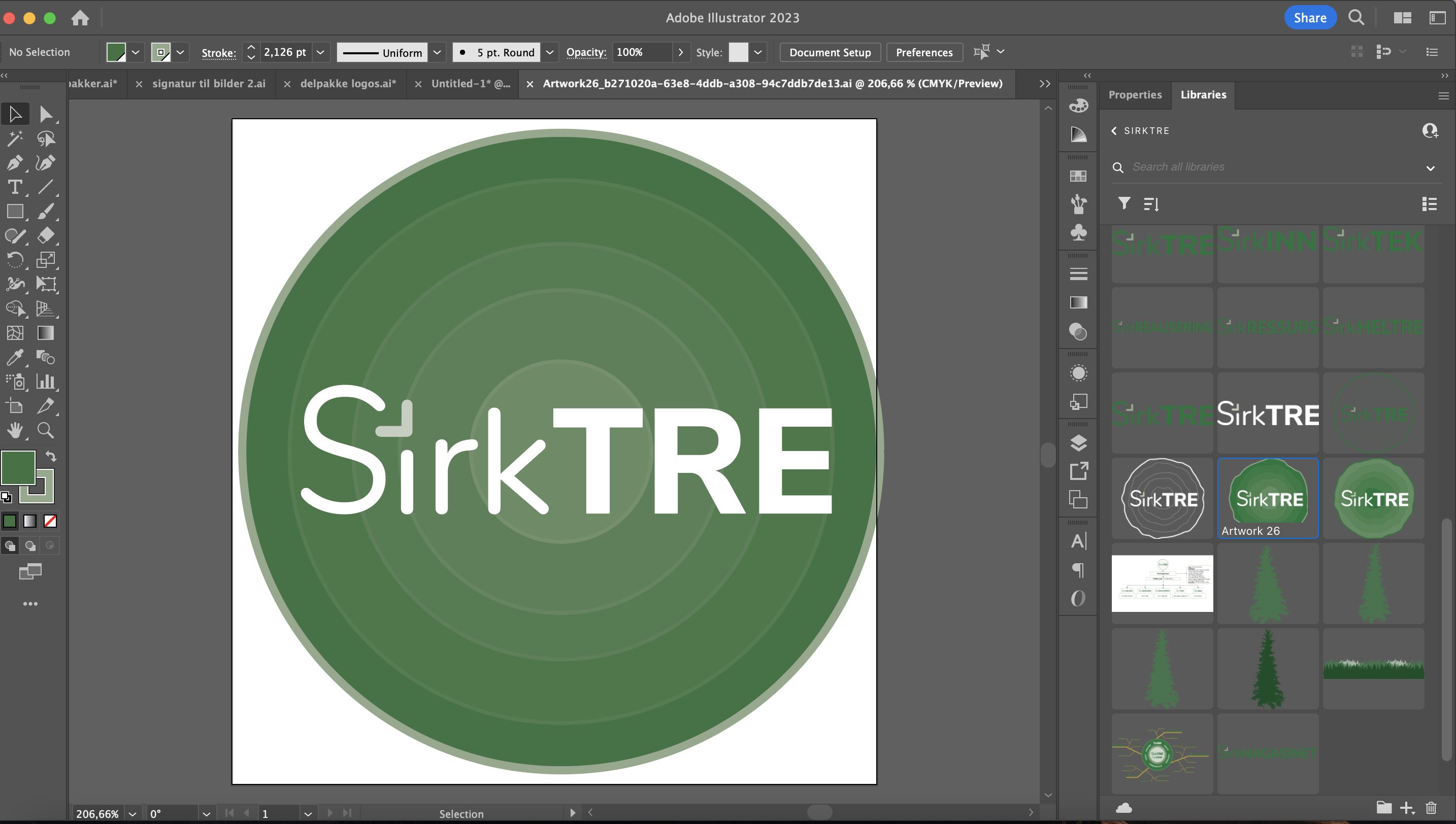
Task: Switch to the Properties tab
Action: (1135, 94)
